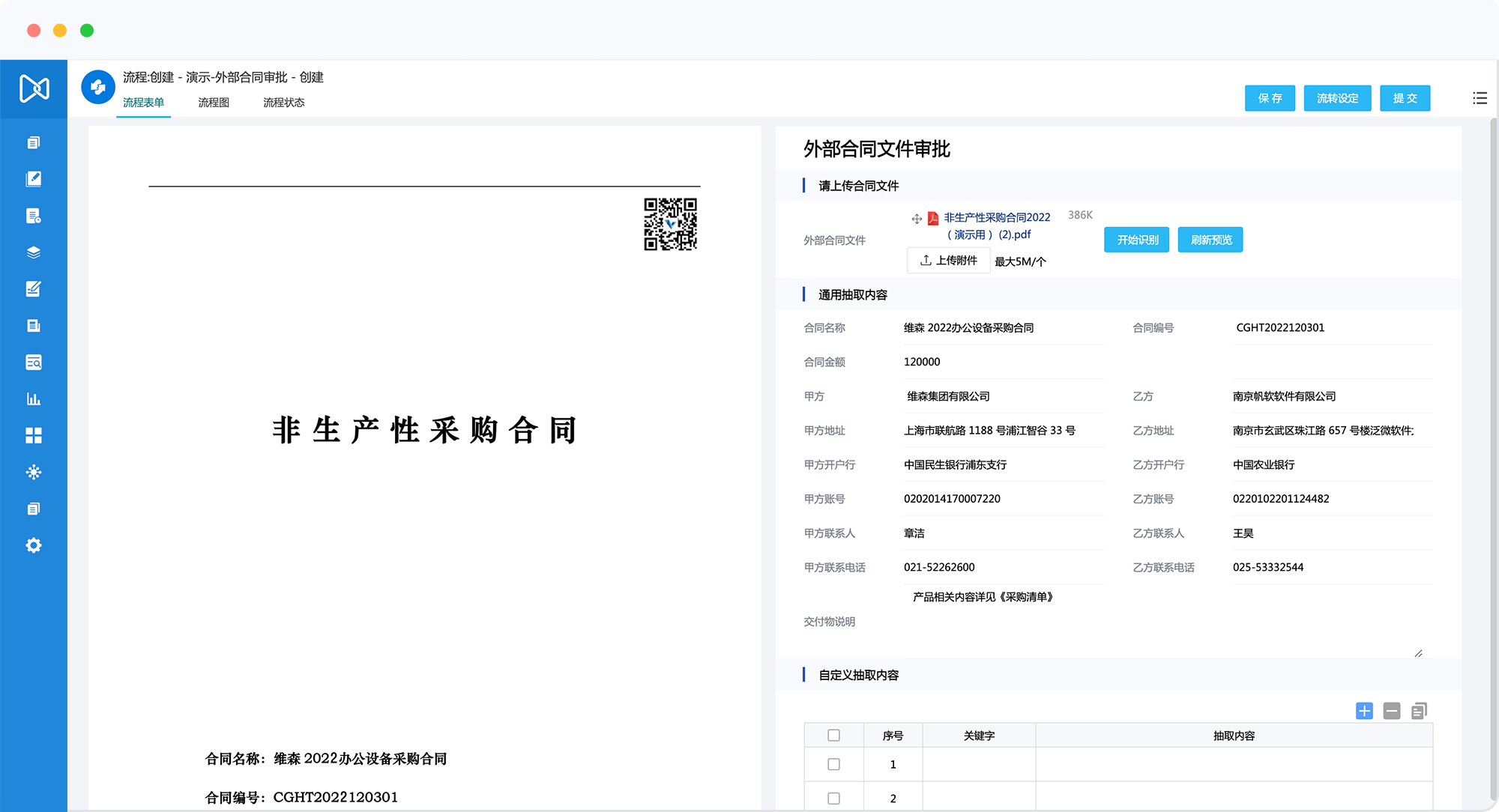The height and width of the screenshot is (812, 1499).
Task: Click the 开始识别 button
Action: [1136, 240]
